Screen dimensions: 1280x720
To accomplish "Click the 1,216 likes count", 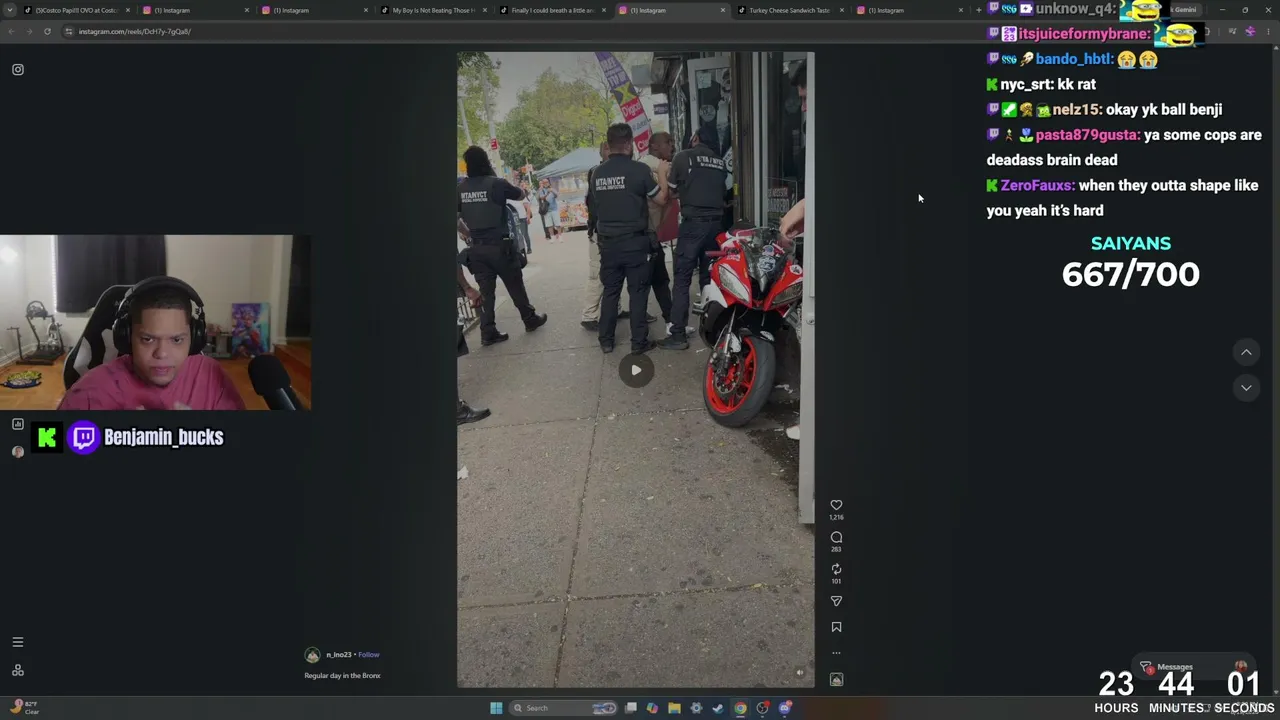I will [x=836, y=518].
